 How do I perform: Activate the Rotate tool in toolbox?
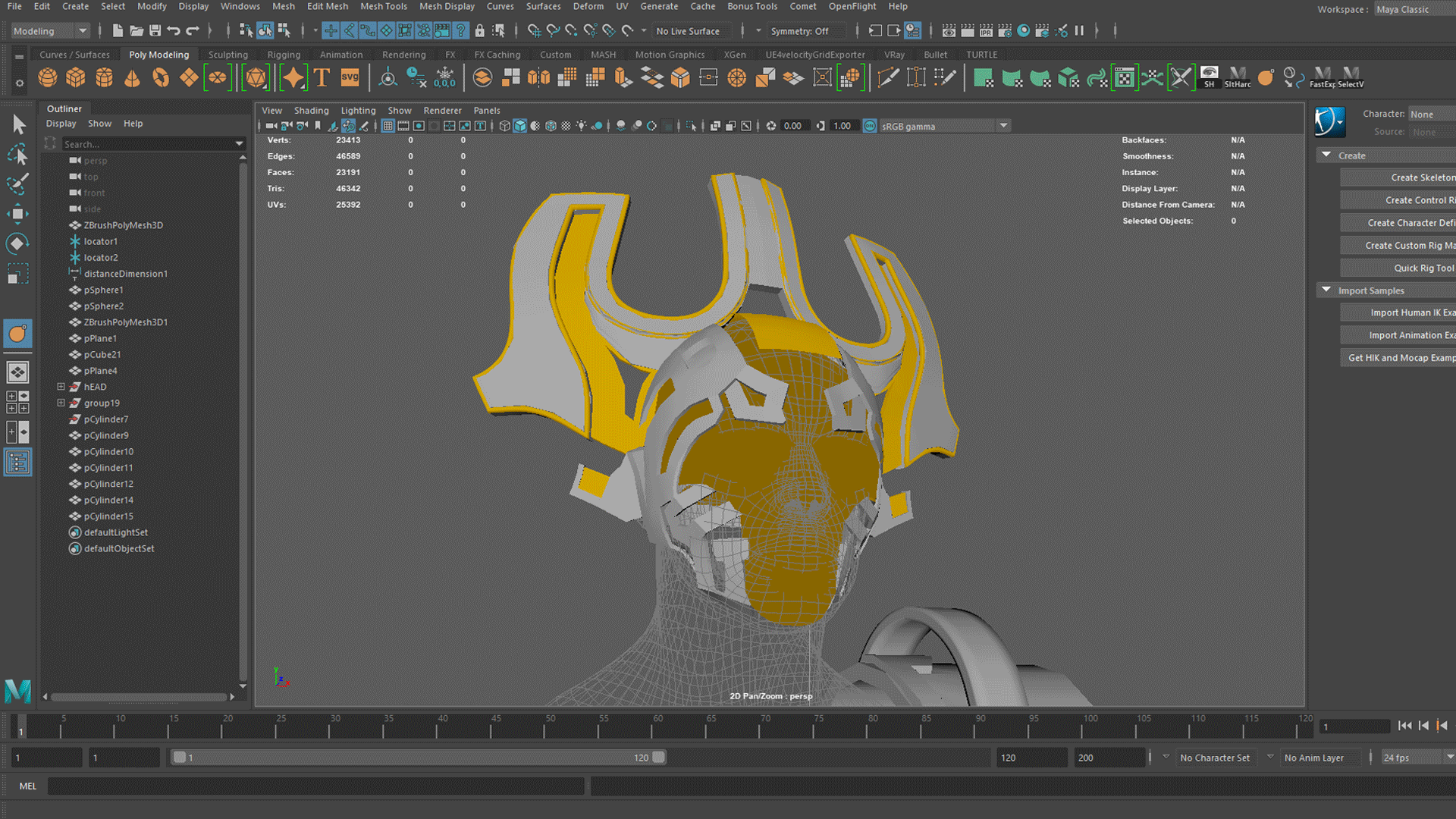(x=17, y=243)
